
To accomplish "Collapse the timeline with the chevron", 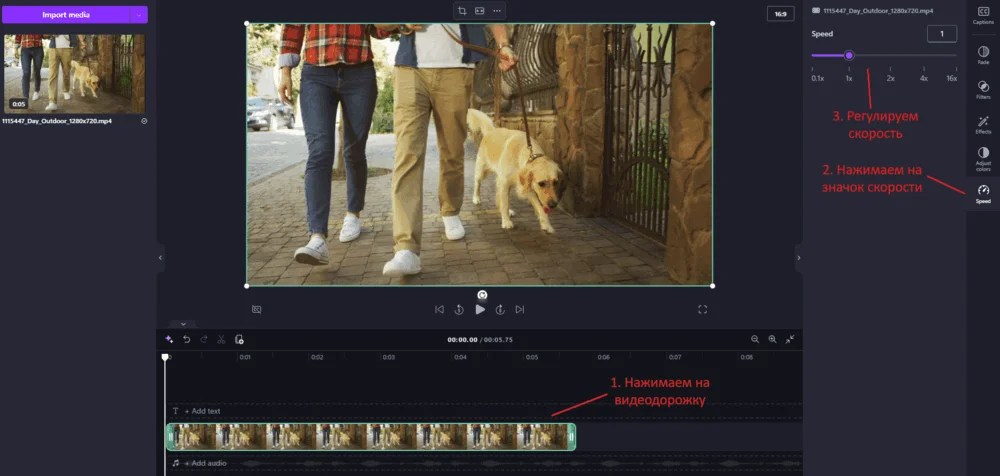I will (181, 324).
